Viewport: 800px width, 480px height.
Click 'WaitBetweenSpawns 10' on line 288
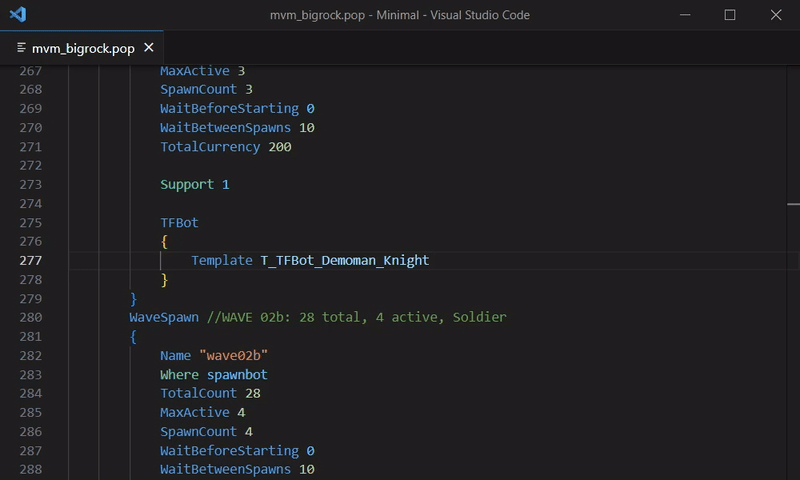point(237,469)
